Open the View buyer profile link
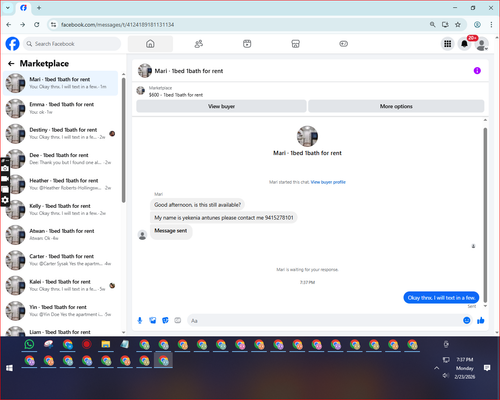500x400 pixels. (x=328, y=182)
